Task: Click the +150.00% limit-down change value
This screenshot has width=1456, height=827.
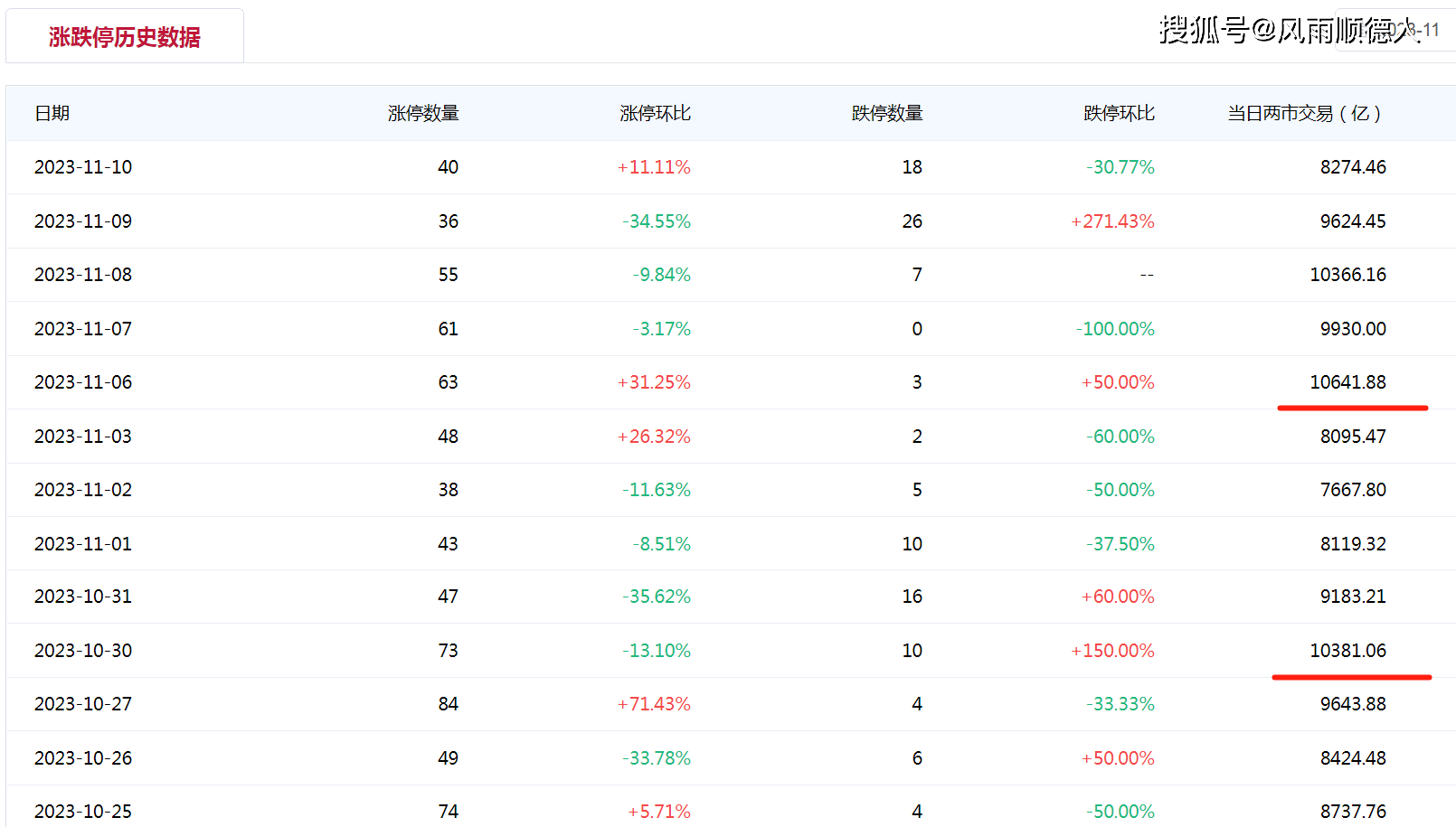Action: pos(1112,651)
